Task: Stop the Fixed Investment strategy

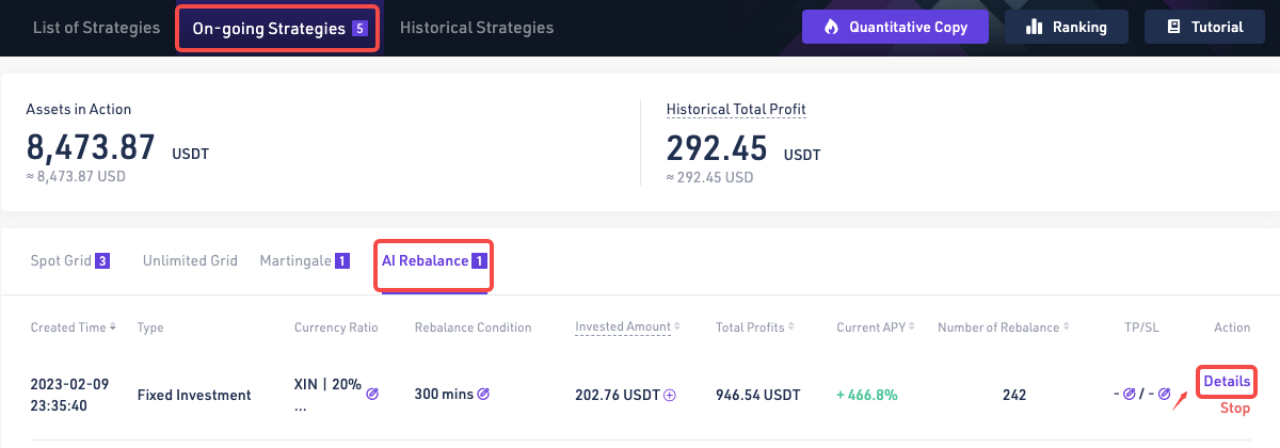Action: [x=1235, y=408]
